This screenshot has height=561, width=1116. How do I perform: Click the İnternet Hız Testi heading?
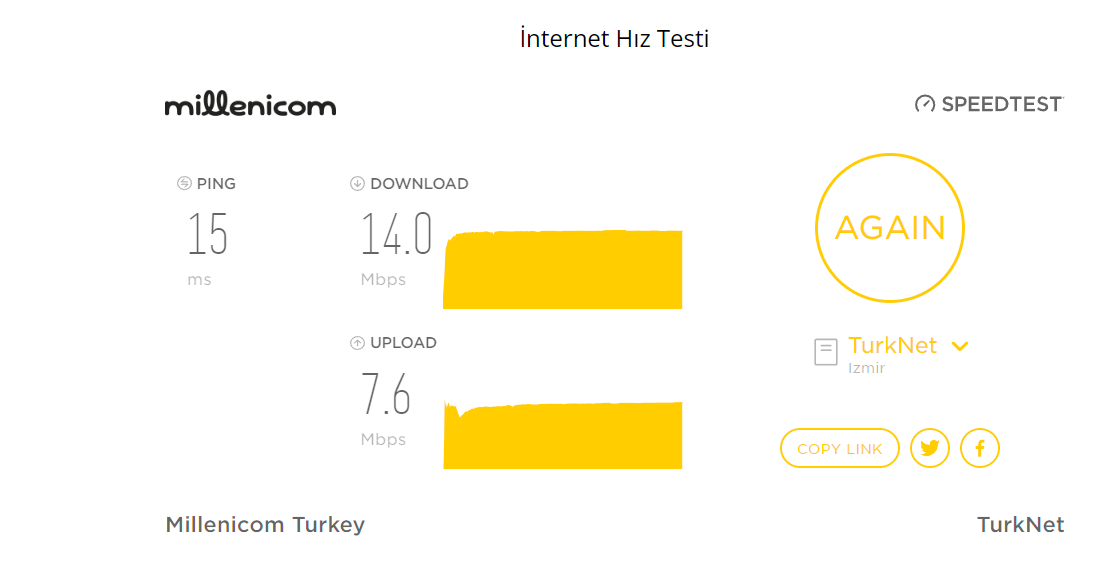click(614, 38)
